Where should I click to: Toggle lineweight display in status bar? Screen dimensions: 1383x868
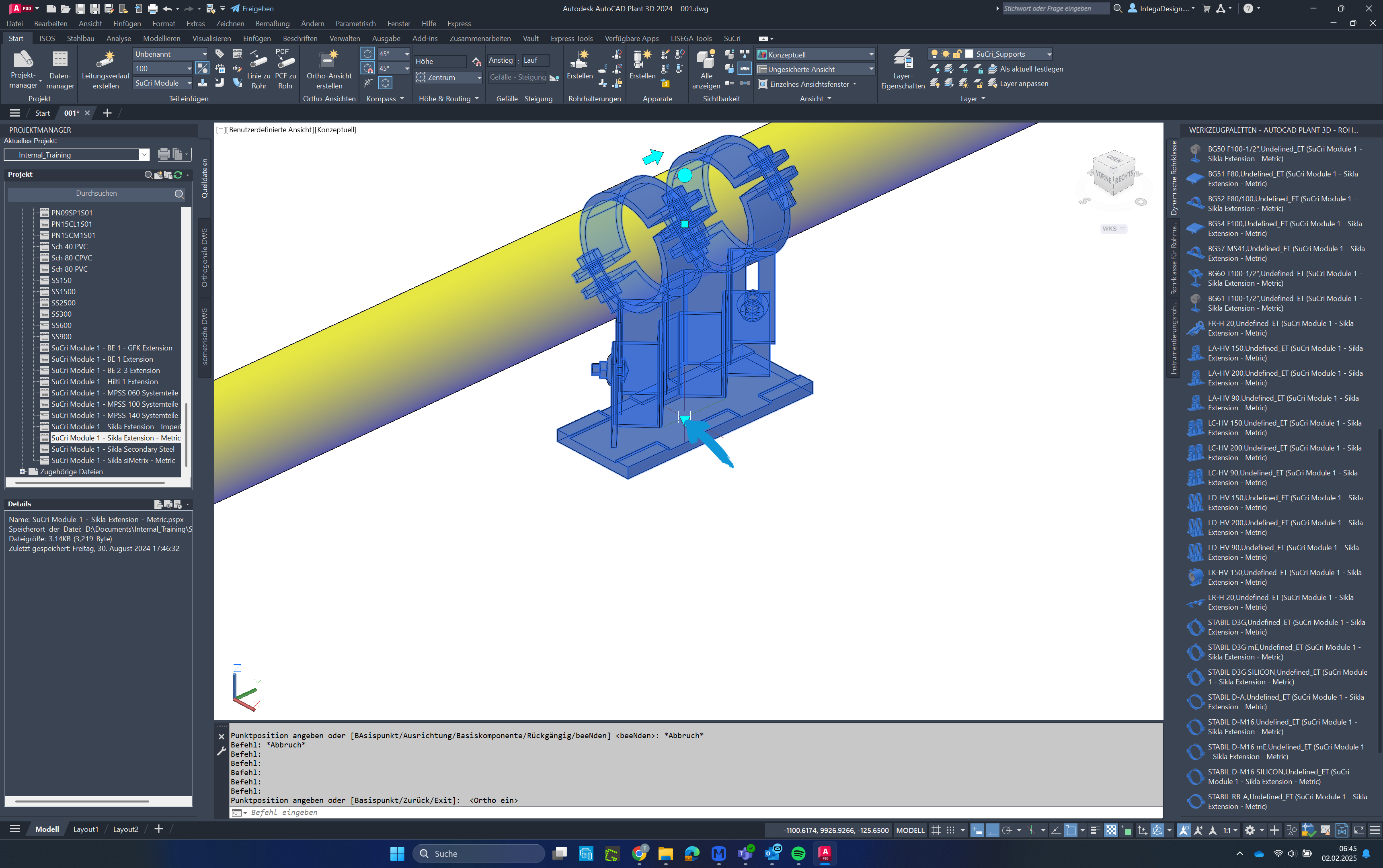(1095, 830)
